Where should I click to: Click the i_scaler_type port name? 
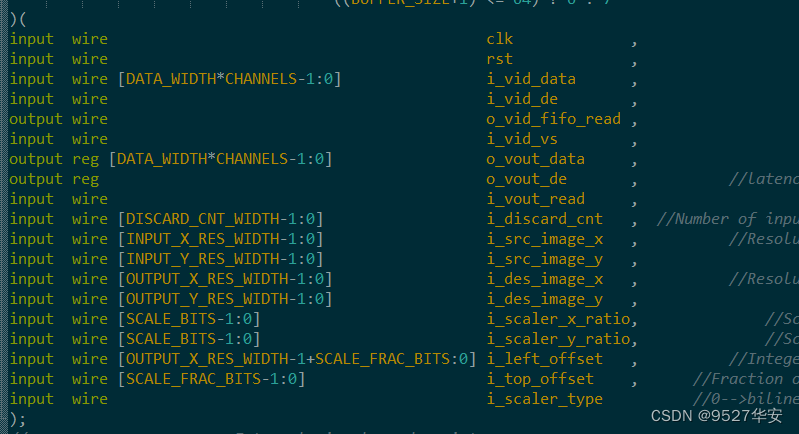[x=544, y=399]
